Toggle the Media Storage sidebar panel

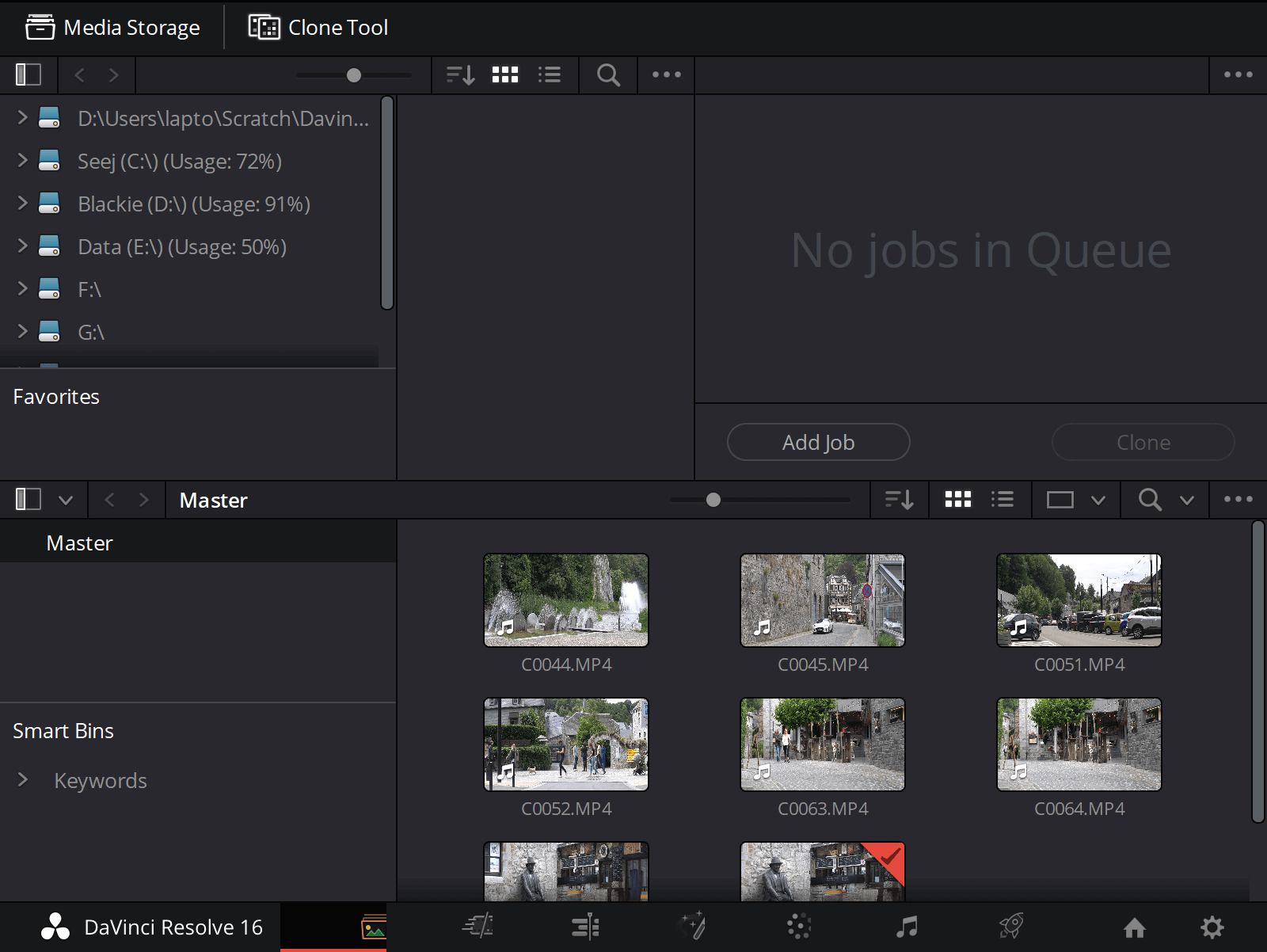[x=29, y=74]
